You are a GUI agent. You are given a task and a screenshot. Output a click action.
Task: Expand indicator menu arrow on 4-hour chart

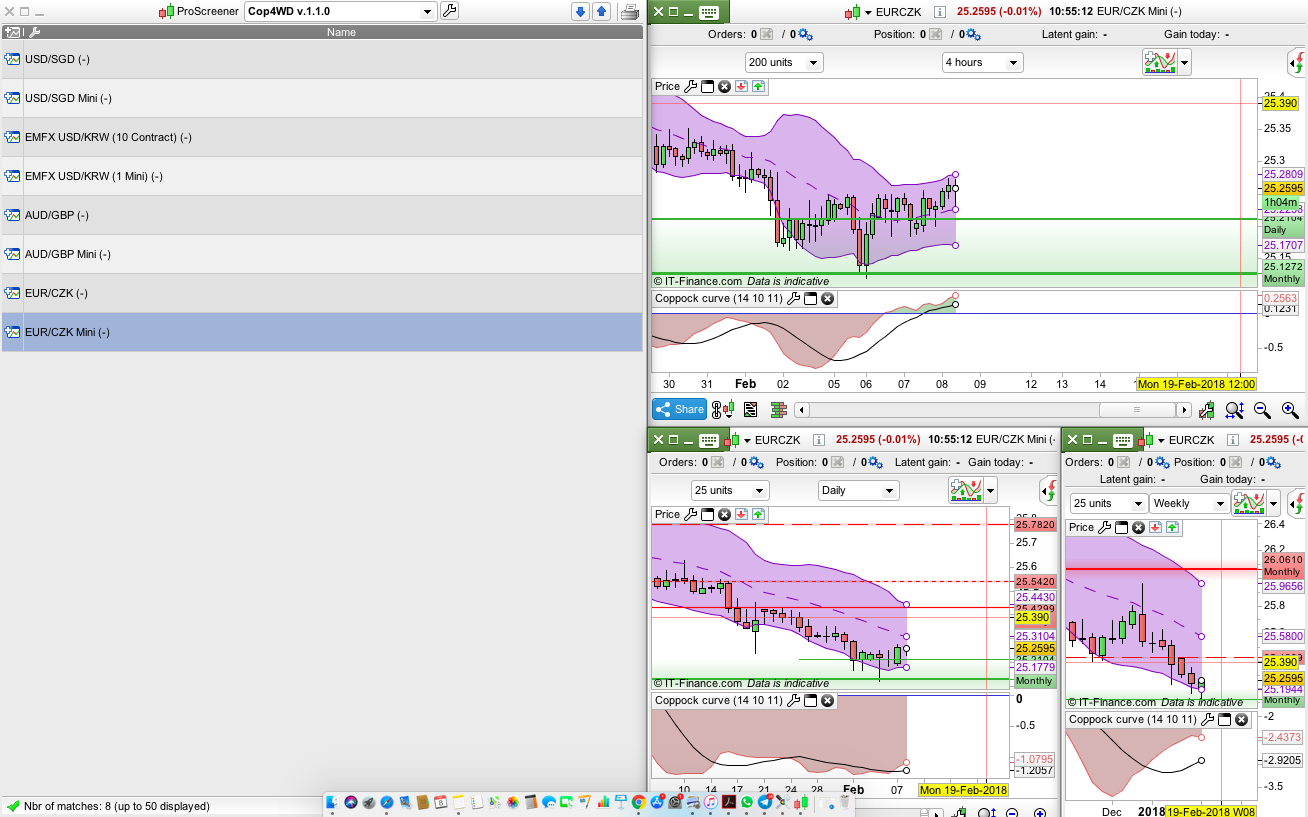[x=1185, y=63]
